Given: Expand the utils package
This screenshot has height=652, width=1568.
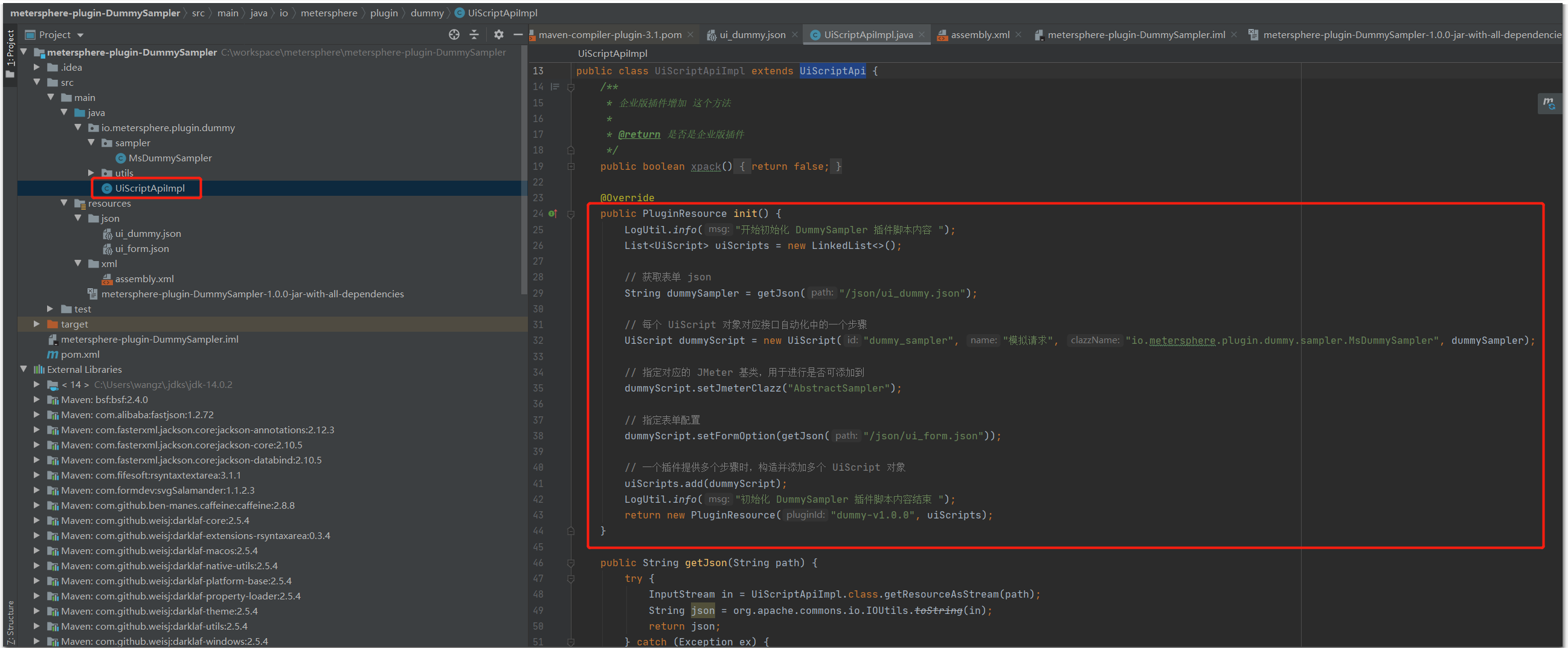Looking at the screenshot, I should [91, 173].
